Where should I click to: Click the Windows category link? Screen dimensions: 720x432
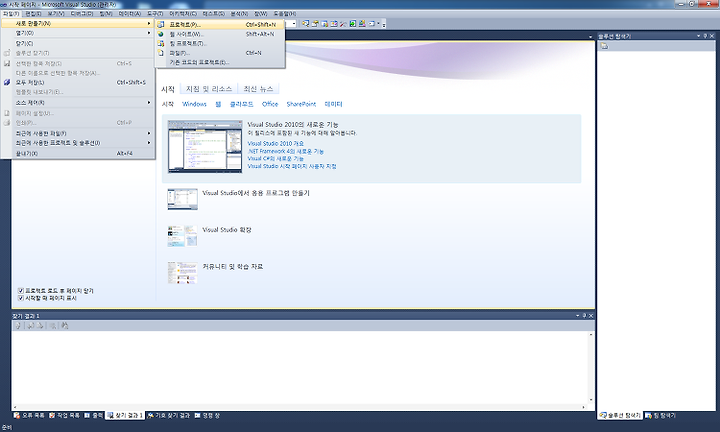[194, 104]
